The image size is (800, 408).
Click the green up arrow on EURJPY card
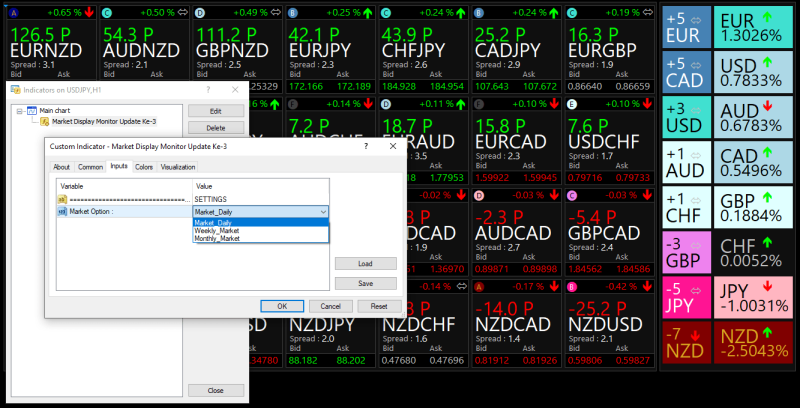tap(368, 12)
